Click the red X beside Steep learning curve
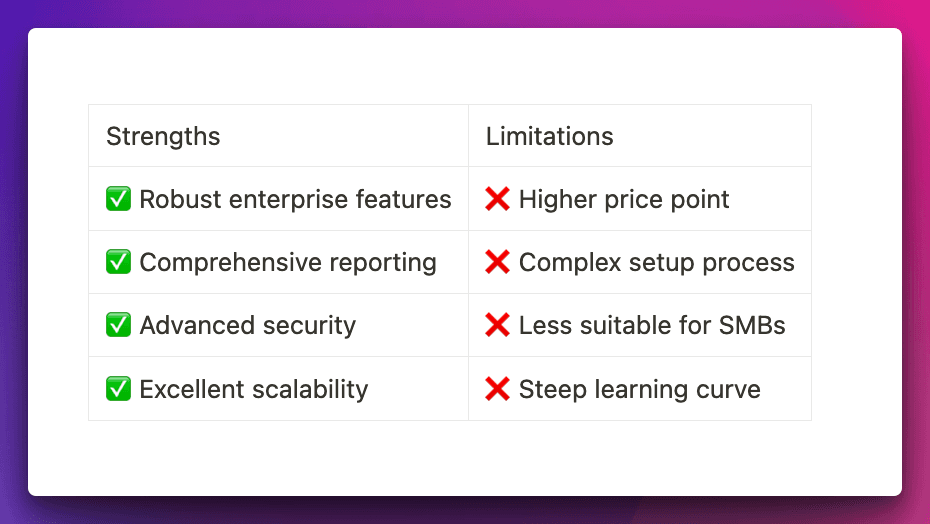Image resolution: width=930 pixels, height=524 pixels. [x=497, y=389]
